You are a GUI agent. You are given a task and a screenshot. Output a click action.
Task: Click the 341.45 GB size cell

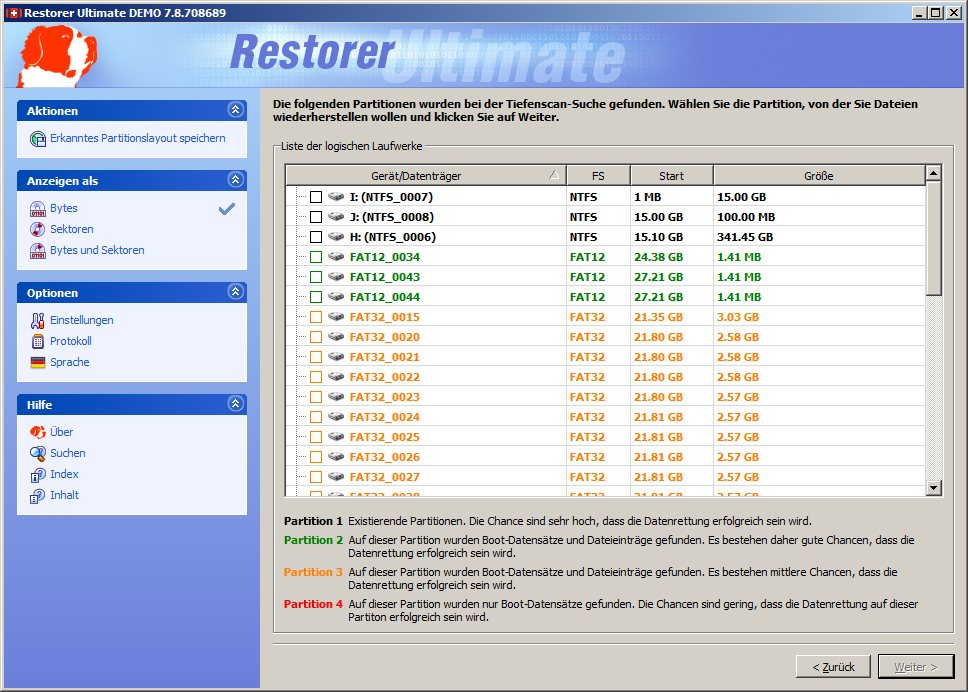click(x=745, y=237)
